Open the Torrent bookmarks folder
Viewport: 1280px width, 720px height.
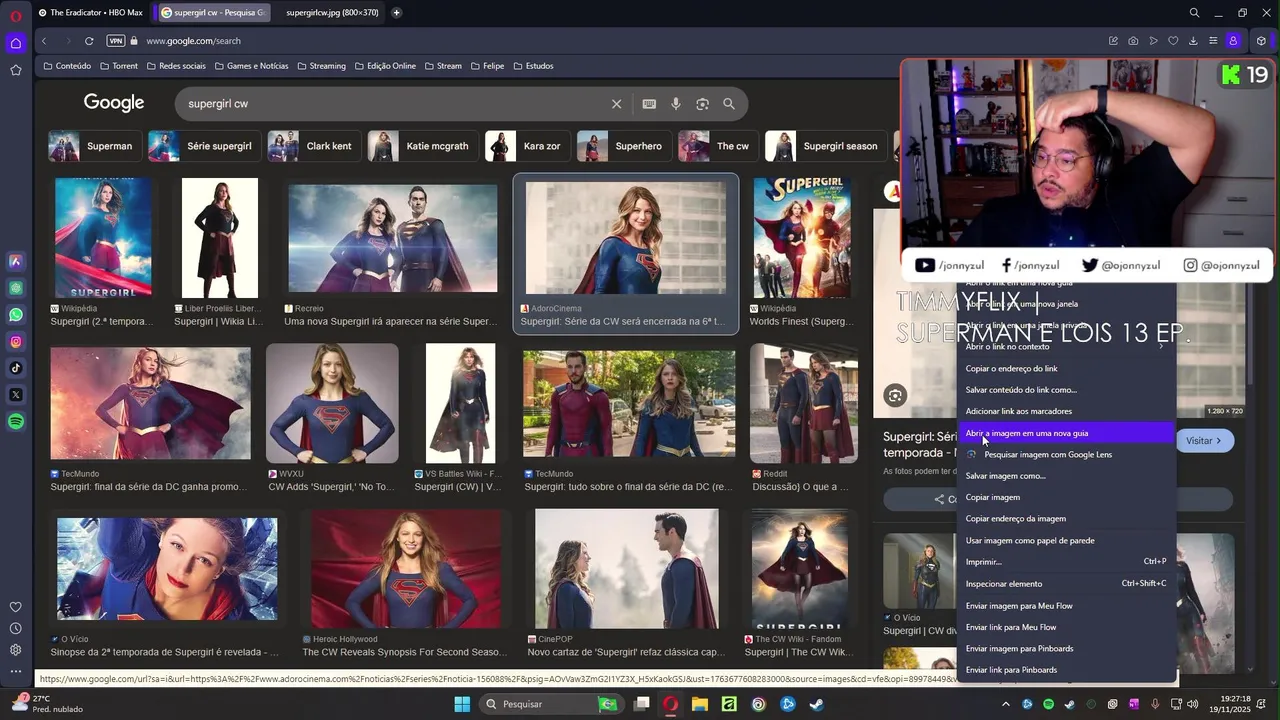click(119, 66)
